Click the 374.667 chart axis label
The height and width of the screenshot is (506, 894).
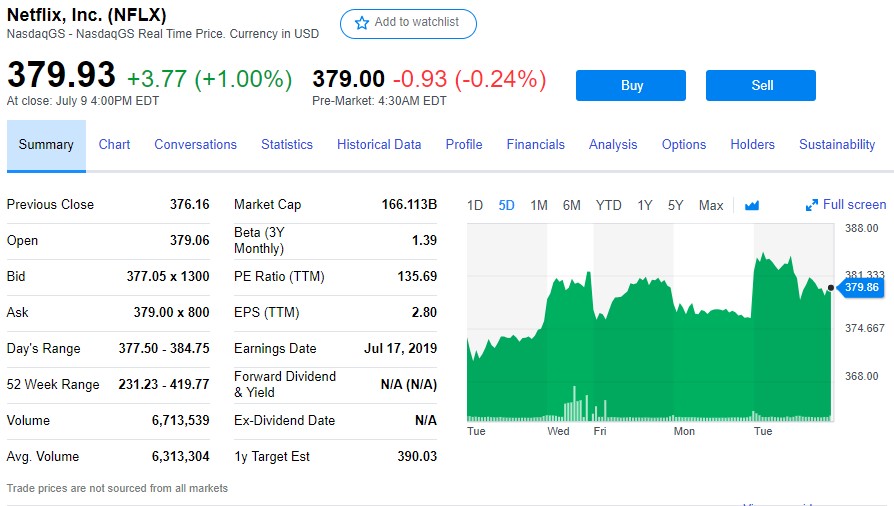864,328
